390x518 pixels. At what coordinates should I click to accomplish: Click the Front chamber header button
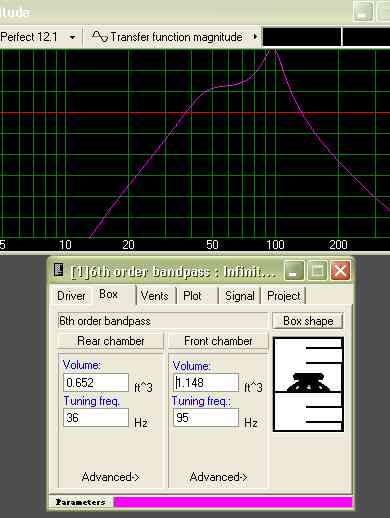point(218,341)
